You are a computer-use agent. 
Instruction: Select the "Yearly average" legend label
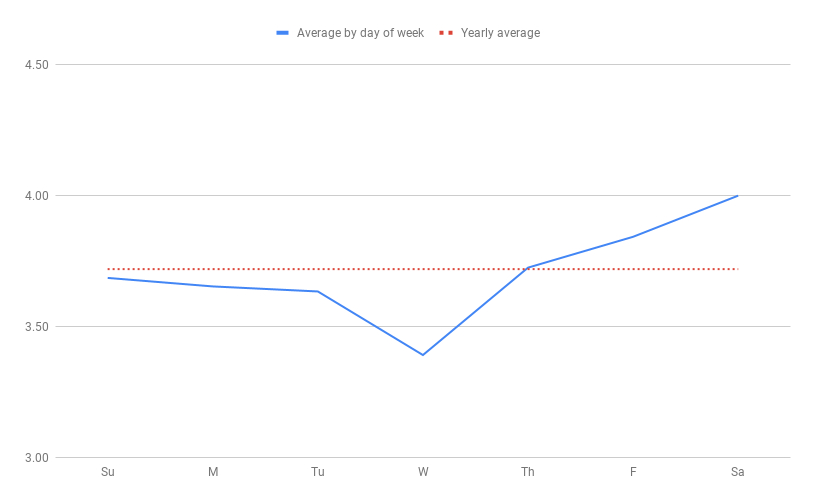pyautogui.click(x=500, y=33)
